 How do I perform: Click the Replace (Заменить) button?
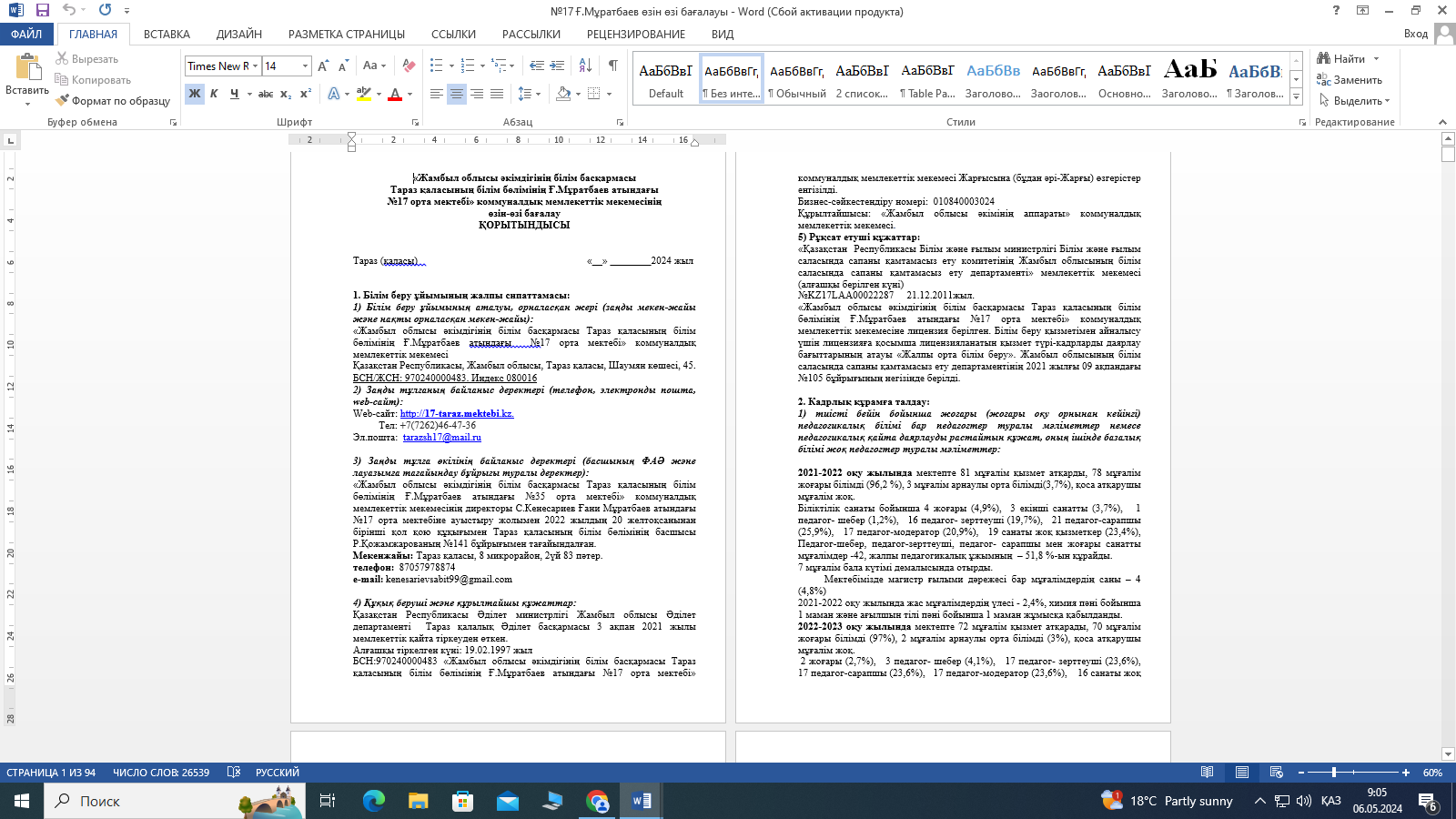coord(1350,80)
